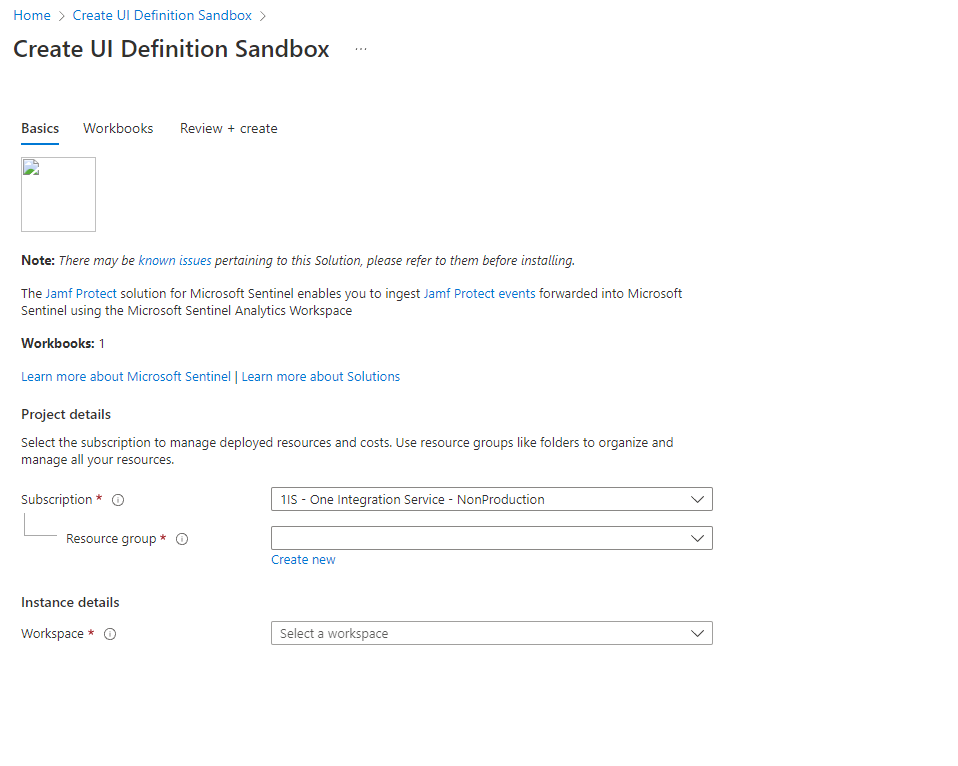Open the Resource group dropdown
The height and width of the screenshot is (766, 958).
click(492, 538)
